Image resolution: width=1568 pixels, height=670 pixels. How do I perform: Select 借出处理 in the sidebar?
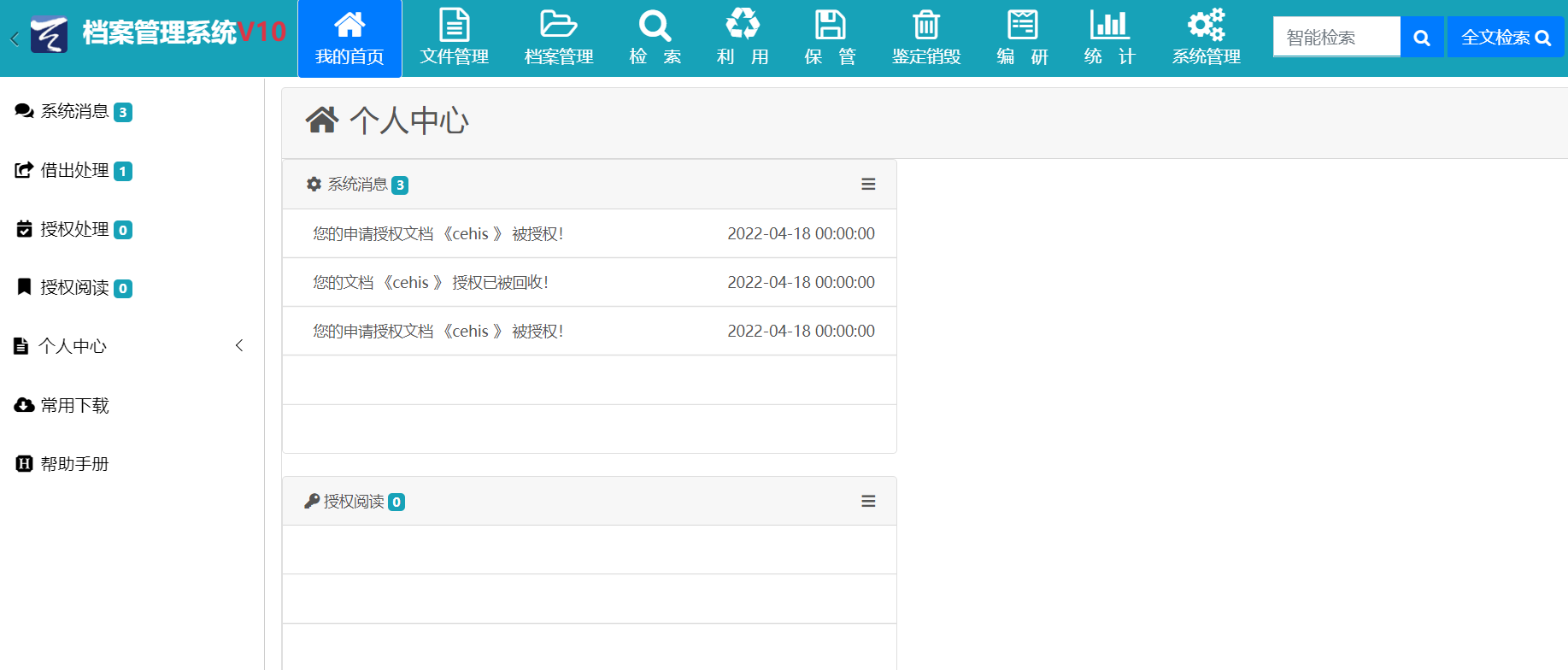(x=74, y=171)
